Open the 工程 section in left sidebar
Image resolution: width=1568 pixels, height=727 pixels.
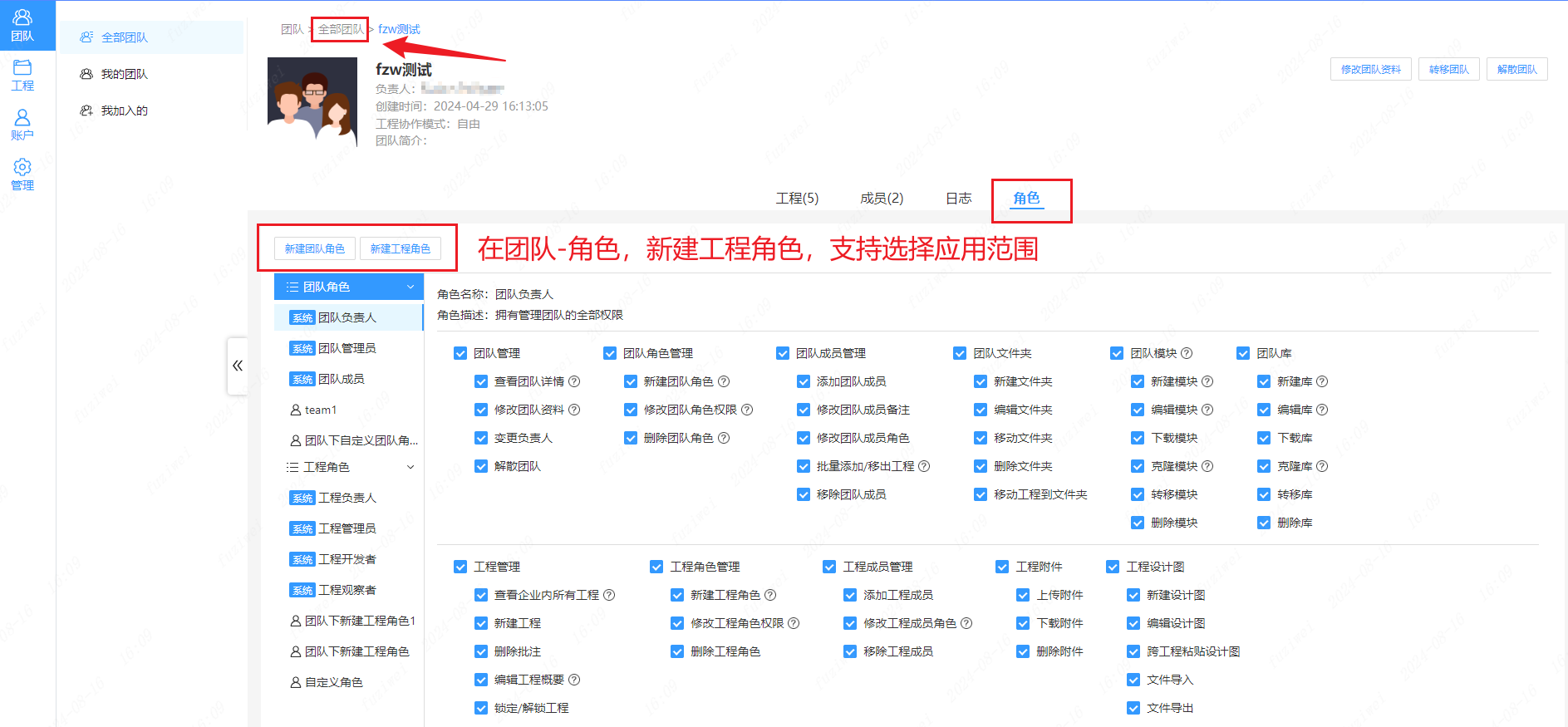[22, 75]
